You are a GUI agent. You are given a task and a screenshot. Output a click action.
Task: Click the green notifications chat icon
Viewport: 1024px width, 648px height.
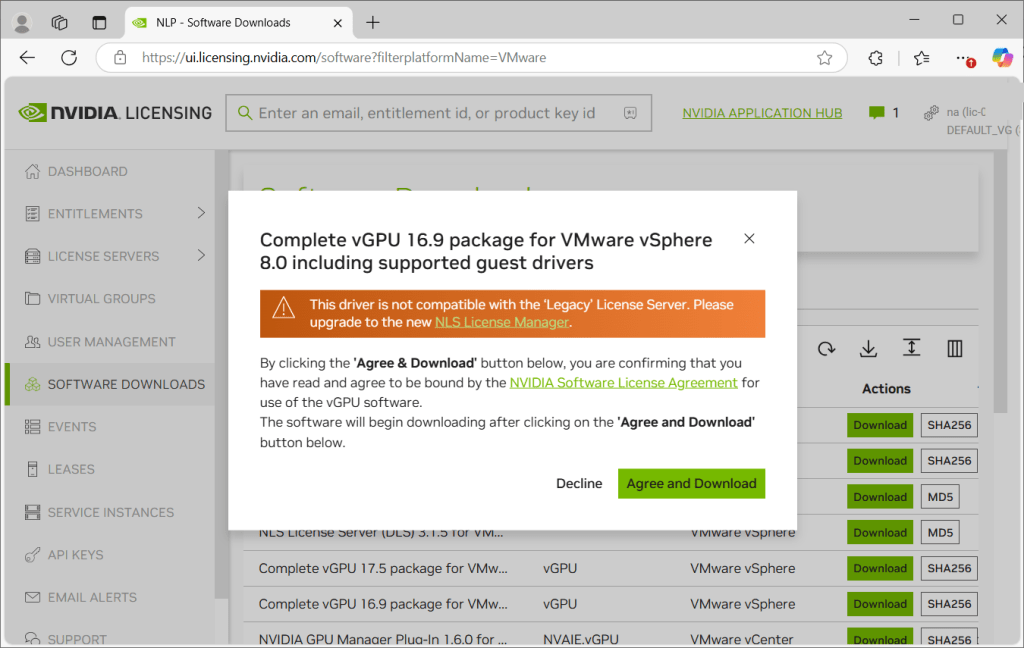tap(877, 113)
